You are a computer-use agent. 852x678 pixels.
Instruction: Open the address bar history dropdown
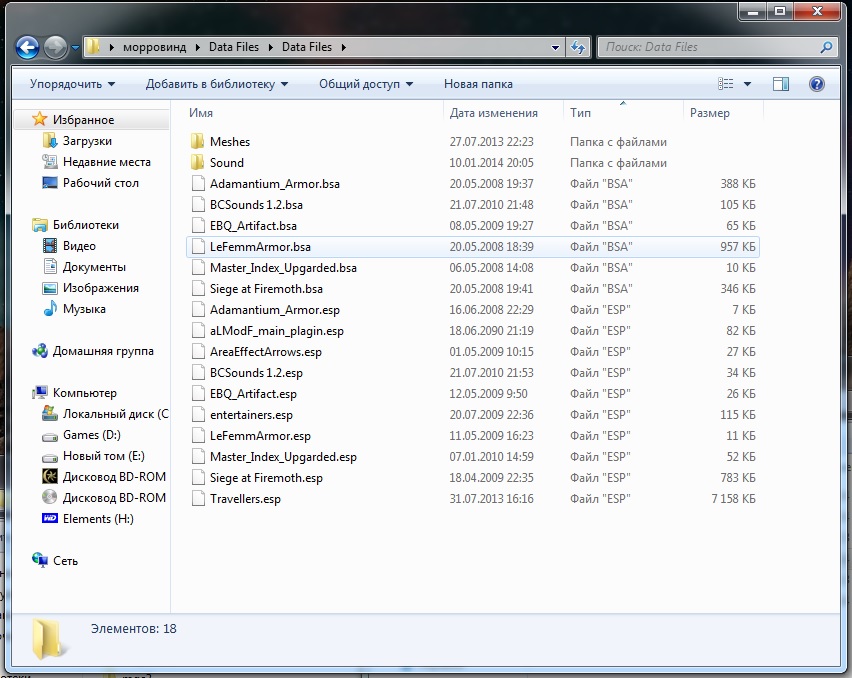(x=555, y=47)
